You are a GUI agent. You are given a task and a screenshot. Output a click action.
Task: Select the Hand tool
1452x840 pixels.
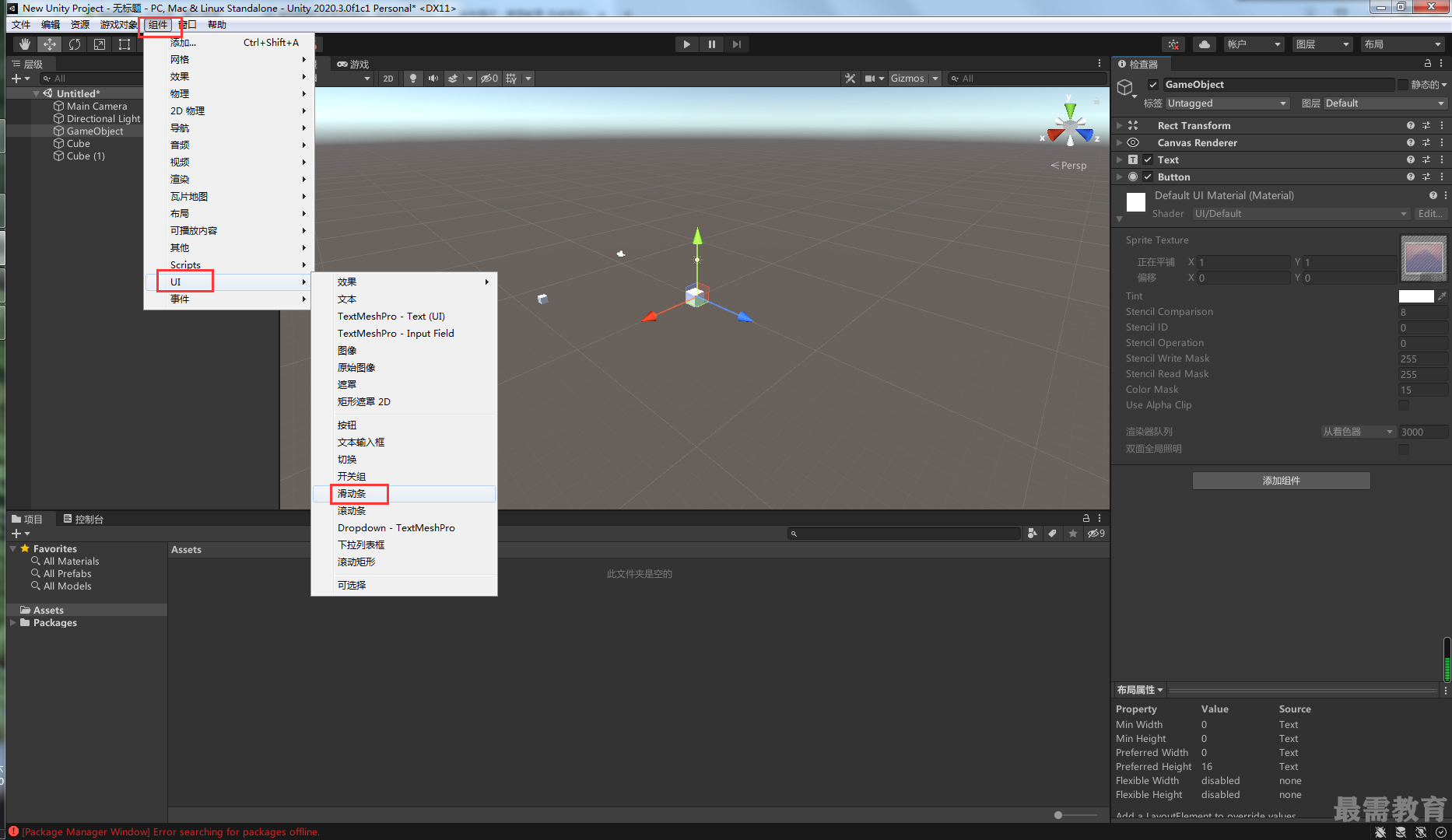click(25, 44)
